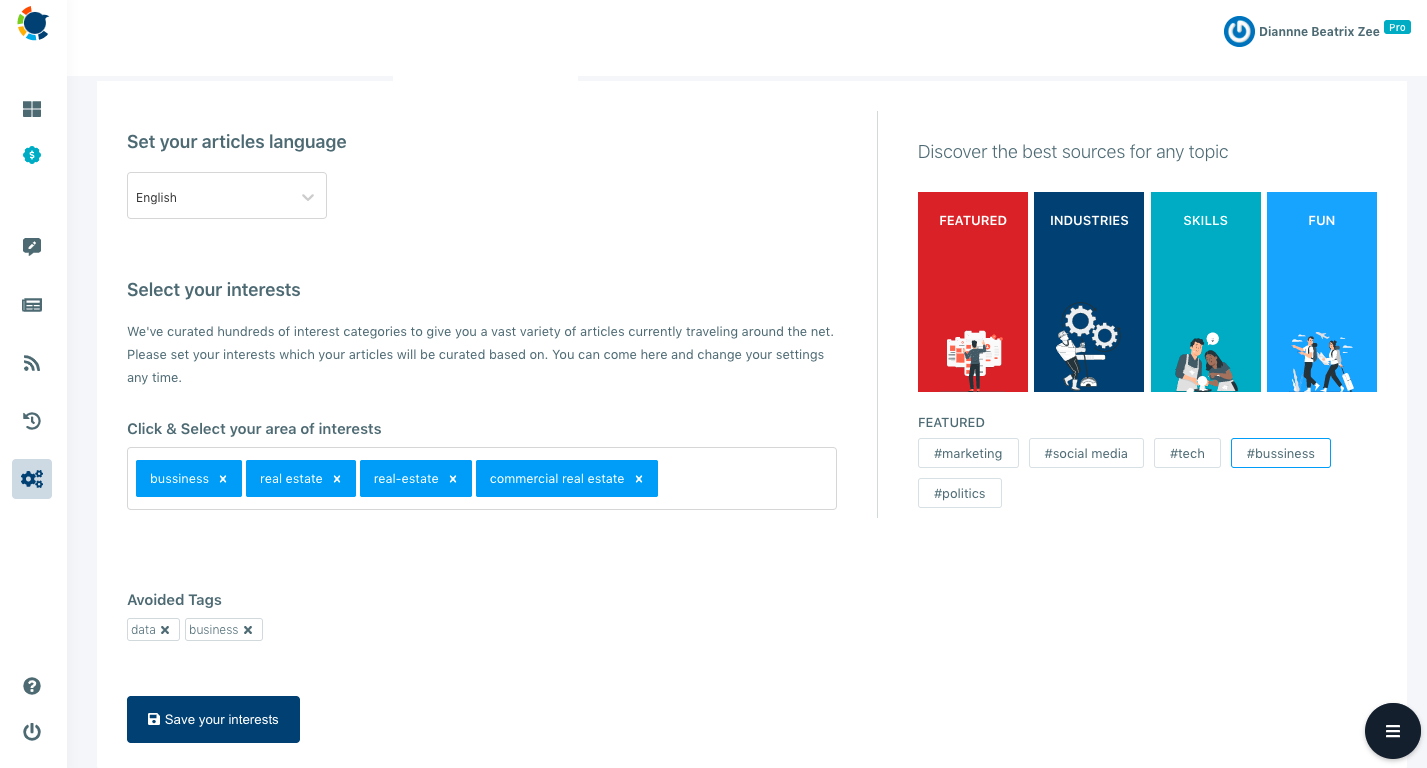The image size is (1427, 768).
Task: Add the #politics tag
Action: pos(960,493)
